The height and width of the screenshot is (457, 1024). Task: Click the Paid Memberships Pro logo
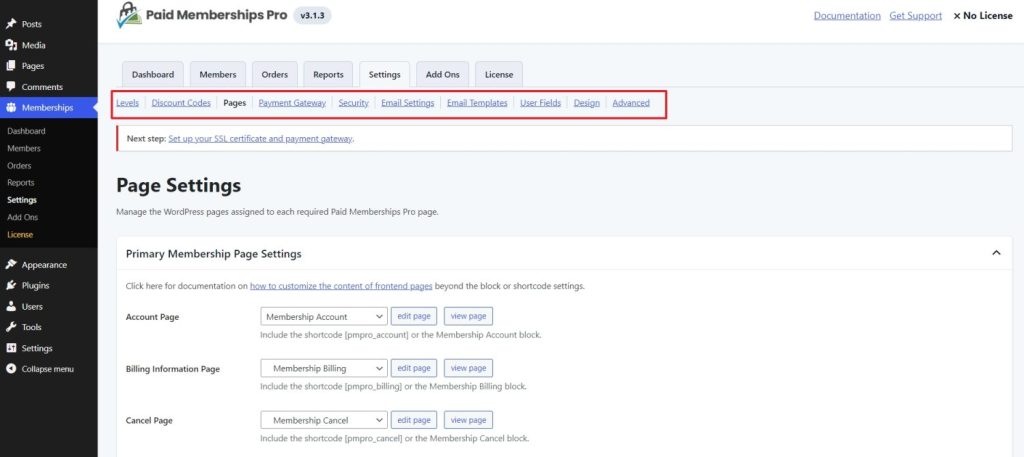click(x=202, y=15)
